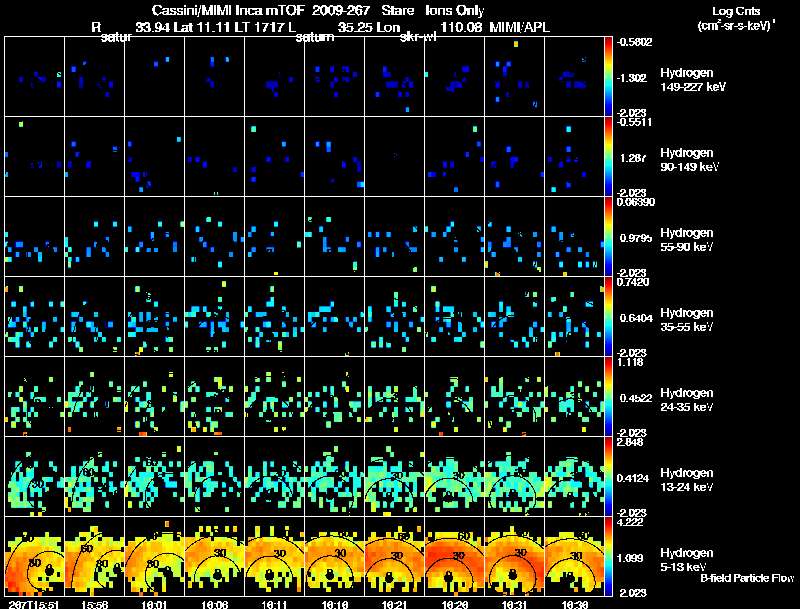Viewport: 800px width, 609px height.
Task: Open the 149-227 keV panel at 16:06
Action: (215, 77)
